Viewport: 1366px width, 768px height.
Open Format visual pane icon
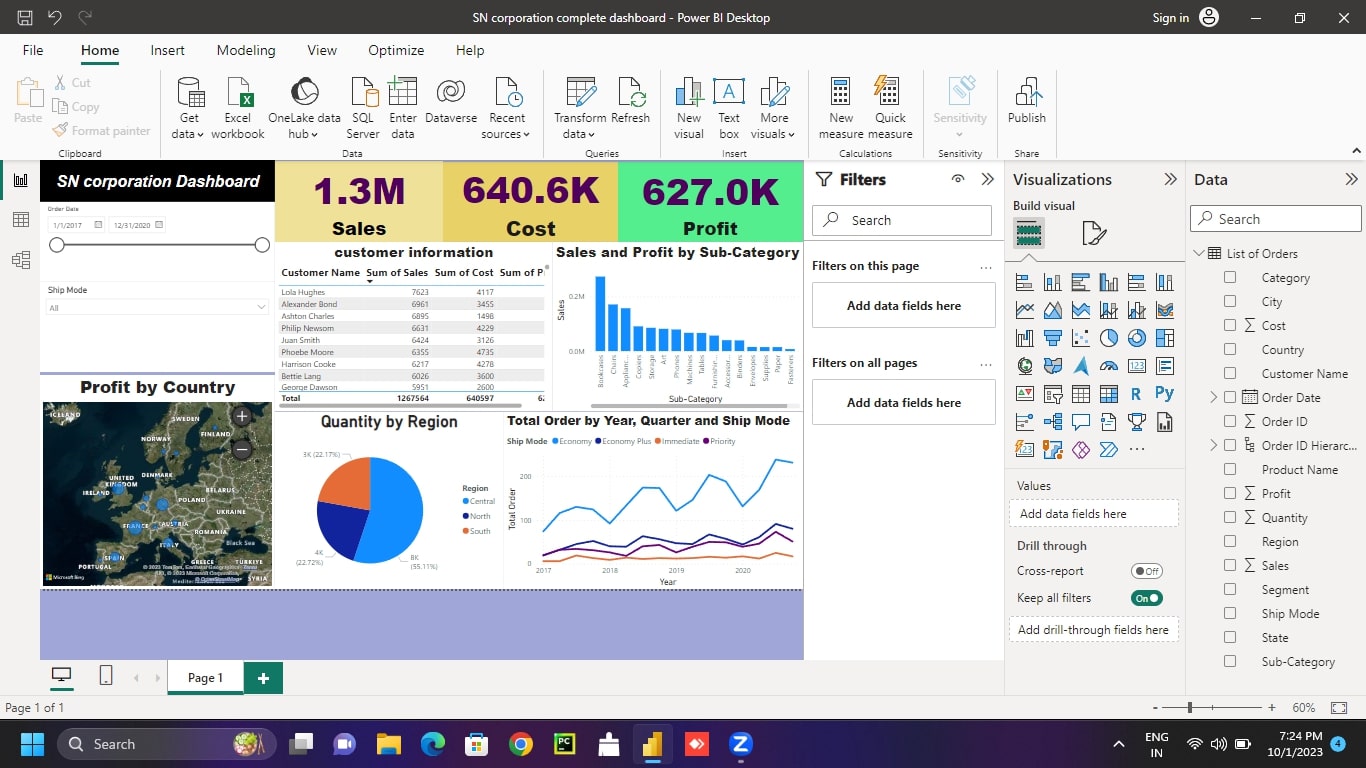coord(1094,234)
